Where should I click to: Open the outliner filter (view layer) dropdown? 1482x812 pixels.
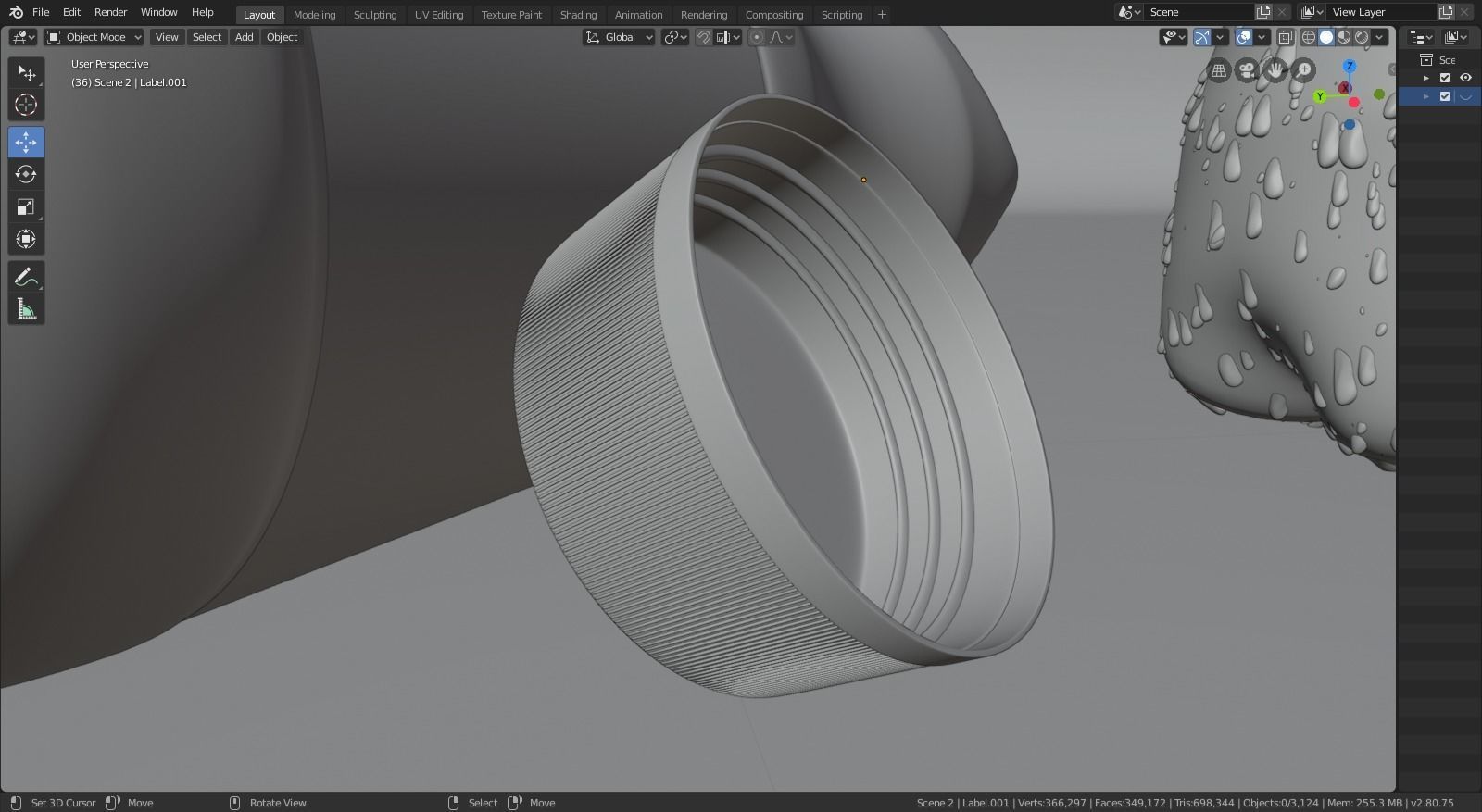click(1456, 37)
